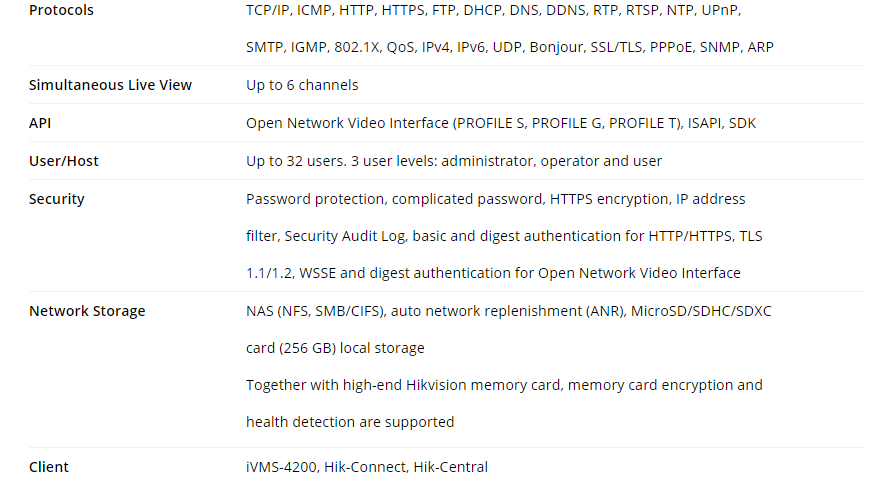Screen dimensions: 870x485
Task: Click the 'filter, Security Audit Log' line
Action: [504, 236]
